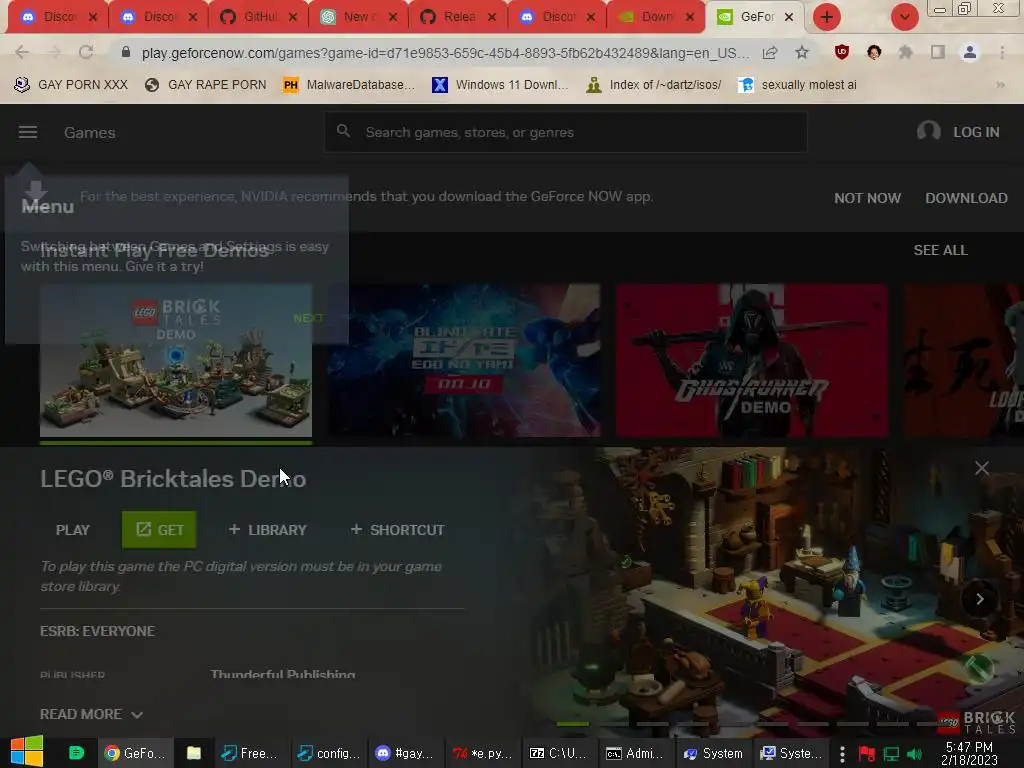
Task: Bookmark this page with the star icon
Action: (x=802, y=53)
